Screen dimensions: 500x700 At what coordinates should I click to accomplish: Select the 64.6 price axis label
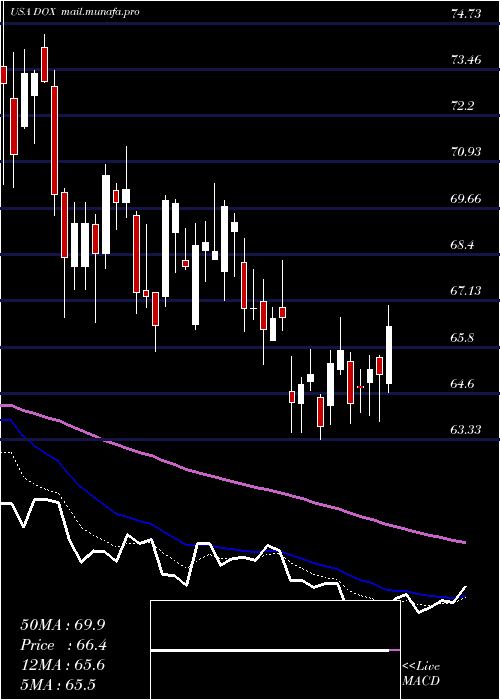464,383
